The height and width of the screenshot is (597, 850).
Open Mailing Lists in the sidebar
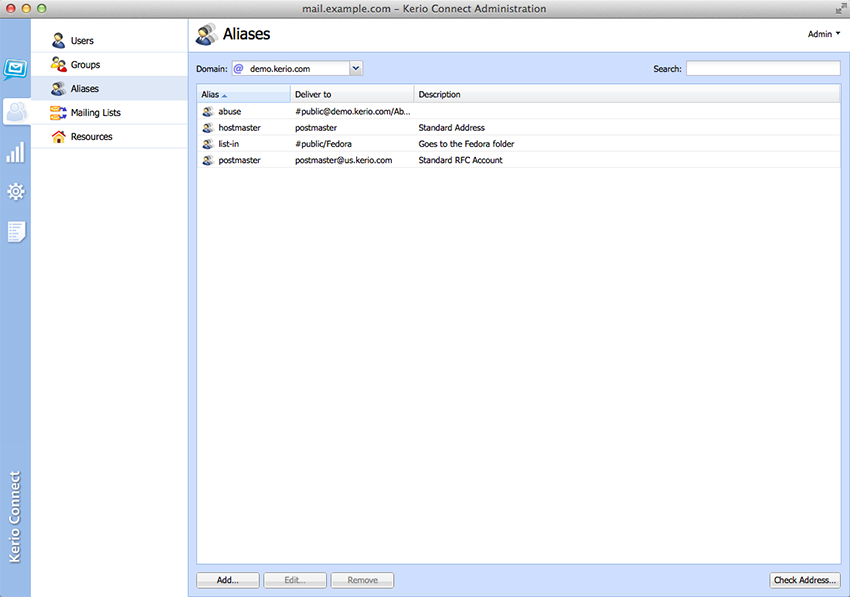point(95,113)
